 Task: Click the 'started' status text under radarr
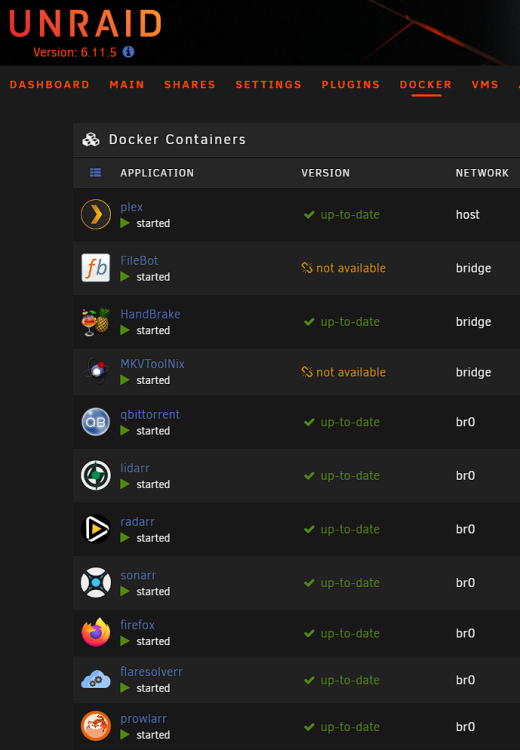[x=153, y=538]
